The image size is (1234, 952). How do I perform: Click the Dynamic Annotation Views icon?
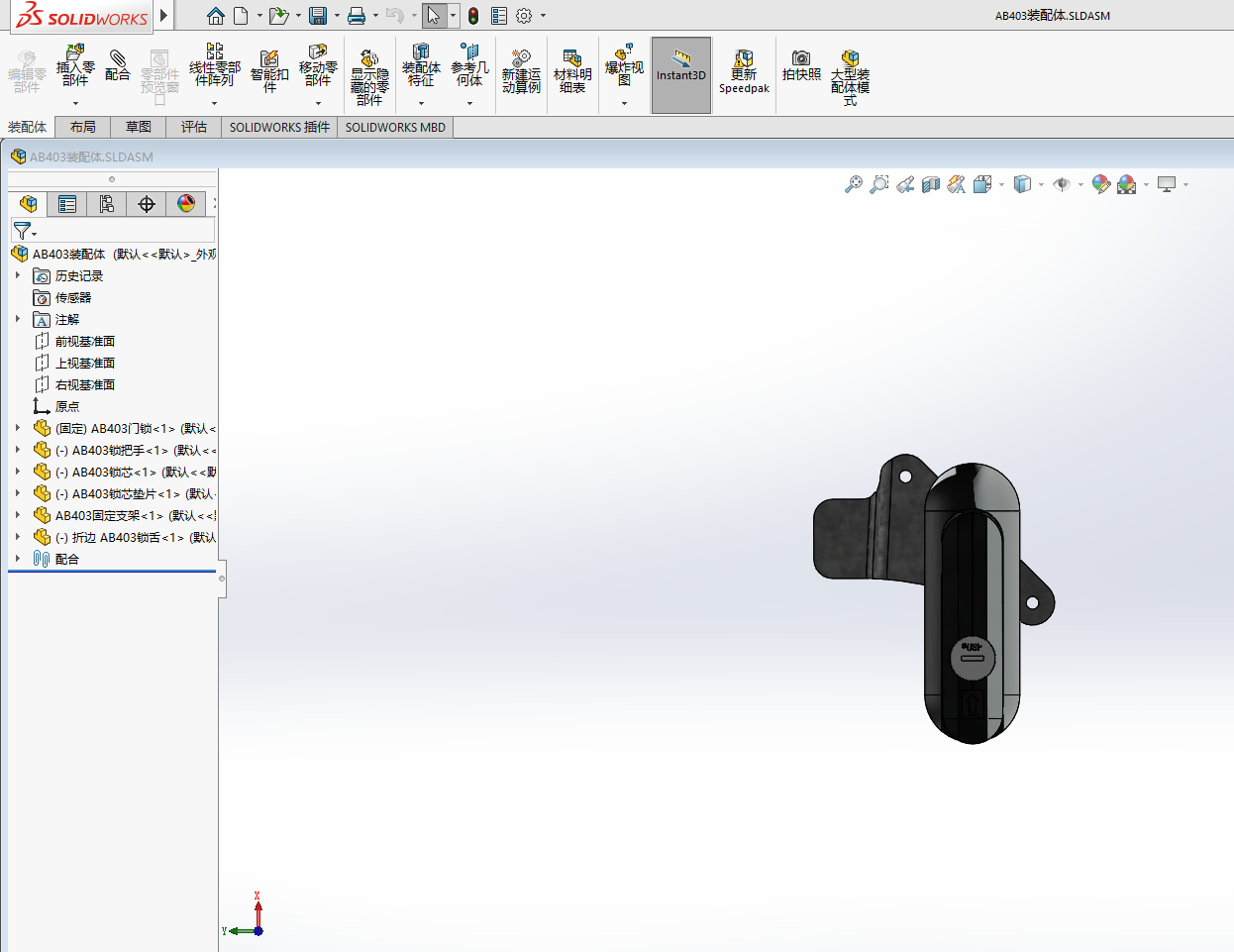956,184
